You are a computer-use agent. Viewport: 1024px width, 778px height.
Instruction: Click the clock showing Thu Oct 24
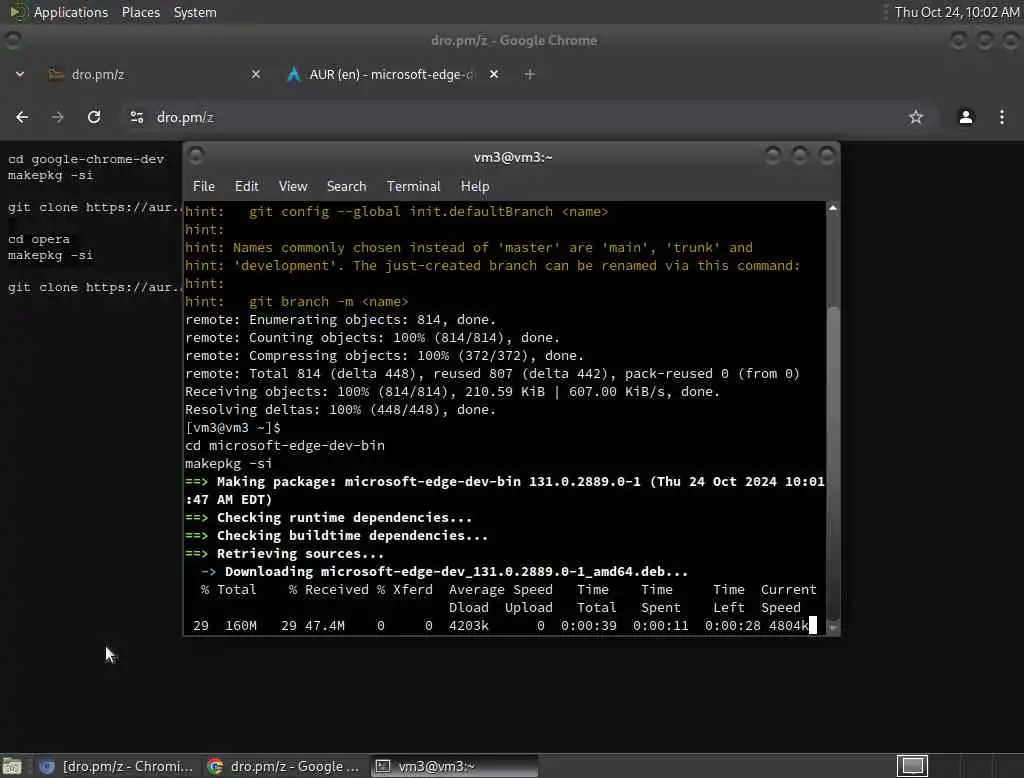pyautogui.click(x=957, y=12)
